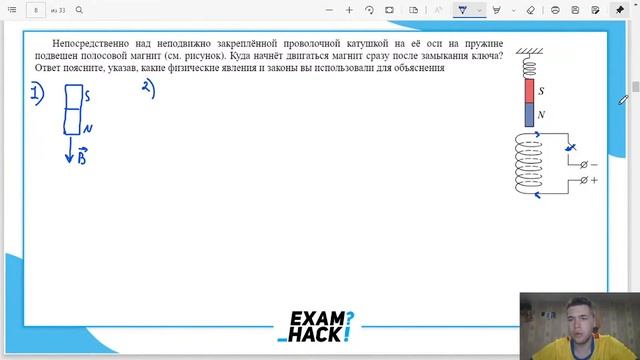Fit page to width
640x360 pixels.
pyautogui.click(x=389, y=10)
